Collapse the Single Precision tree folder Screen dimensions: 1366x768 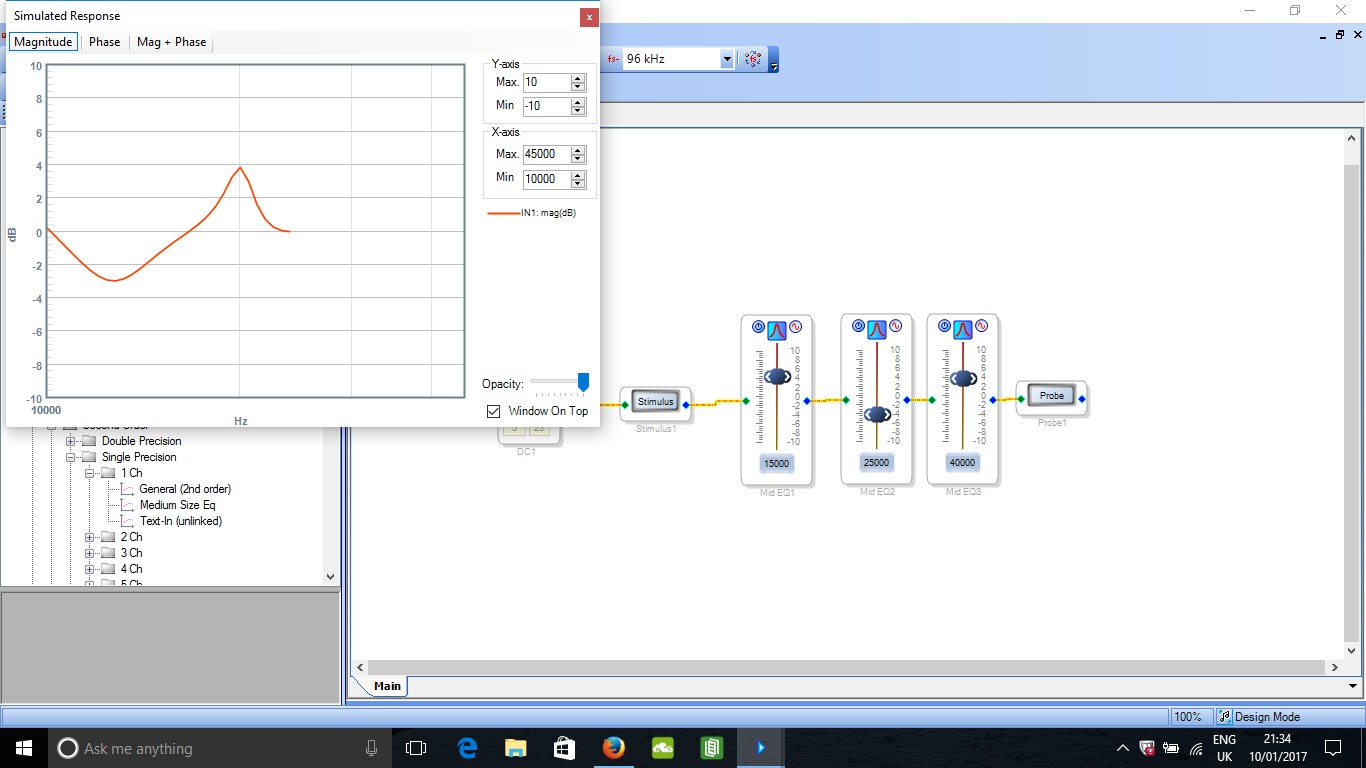[71, 457]
